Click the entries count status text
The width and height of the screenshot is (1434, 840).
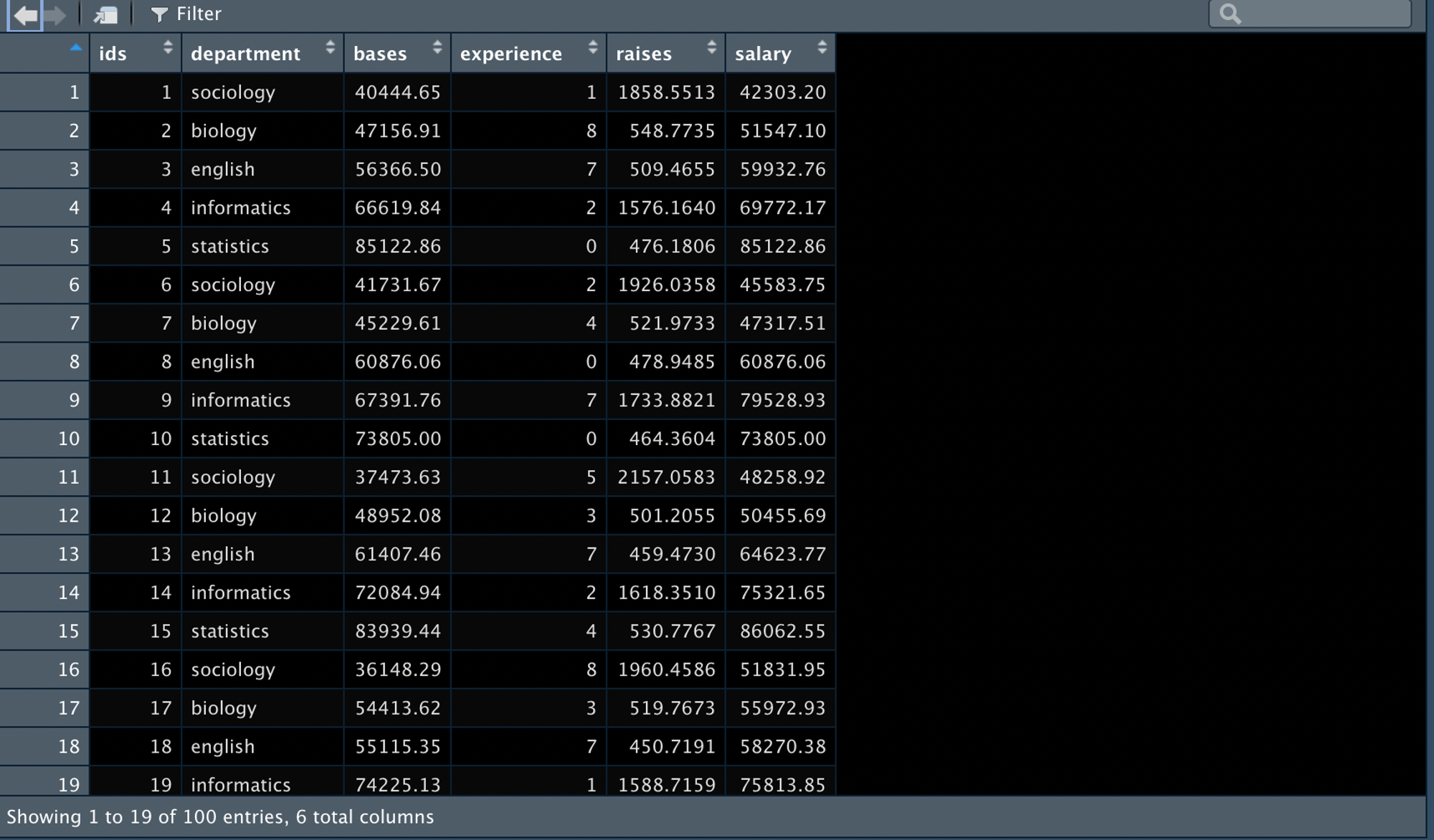point(220,817)
